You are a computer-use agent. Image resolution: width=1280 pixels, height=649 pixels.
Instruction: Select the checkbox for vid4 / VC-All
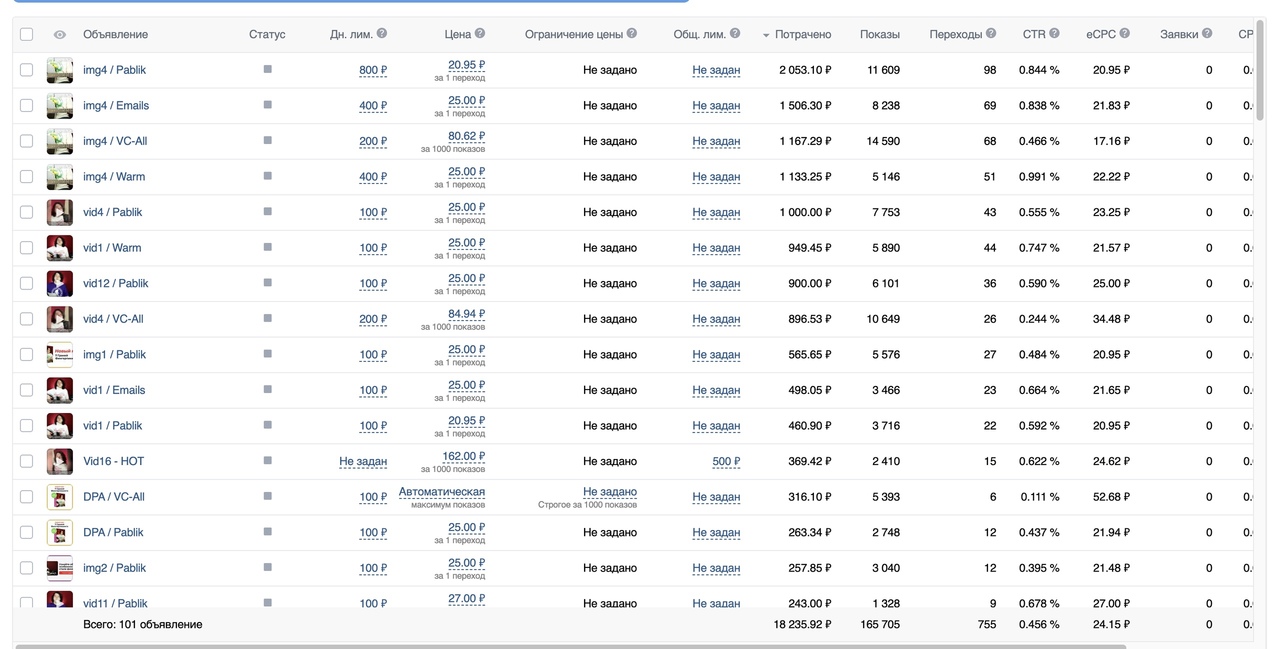27,318
